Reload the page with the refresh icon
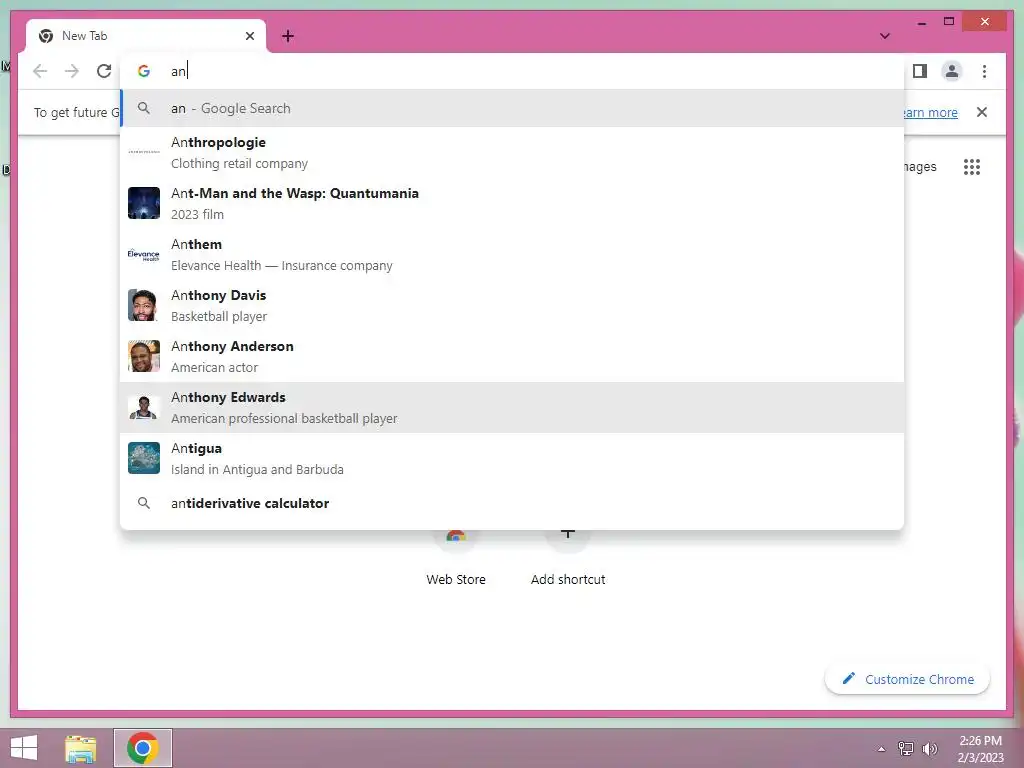Viewport: 1024px width, 768px height. coord(104,71)
